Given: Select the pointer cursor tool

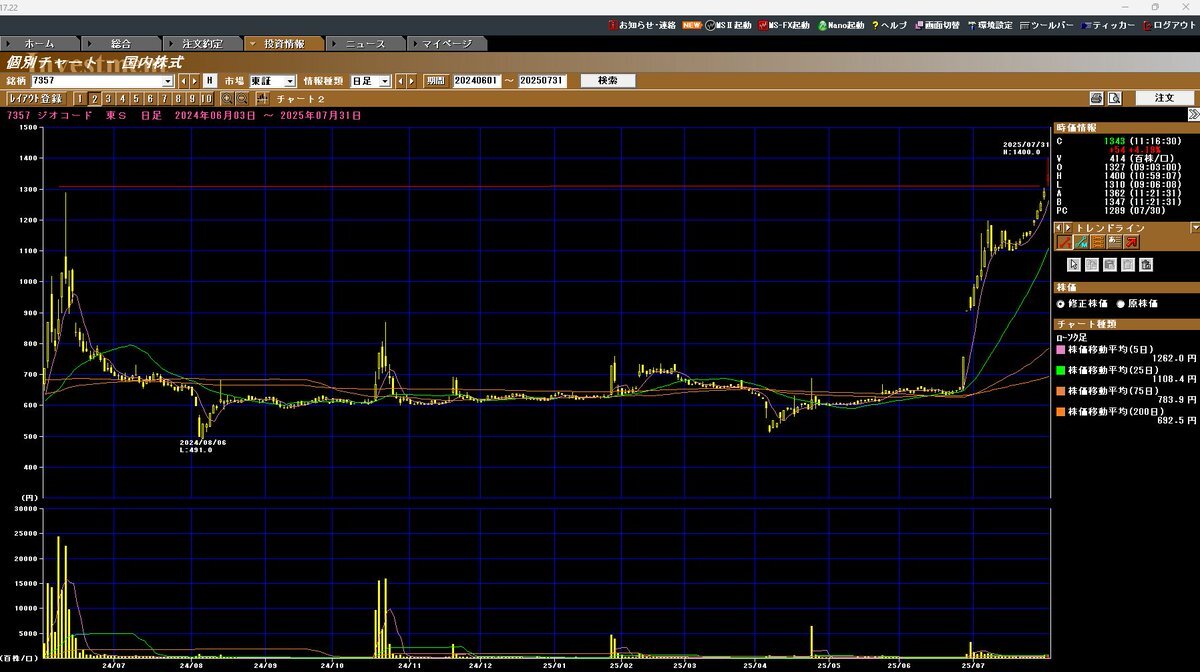Looking at the screenshot, I should click(1074, 265).
